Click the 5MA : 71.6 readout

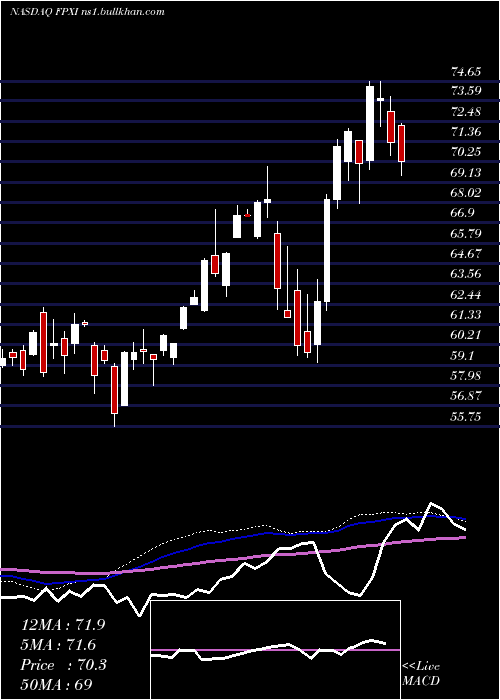(x=58, y=645)
